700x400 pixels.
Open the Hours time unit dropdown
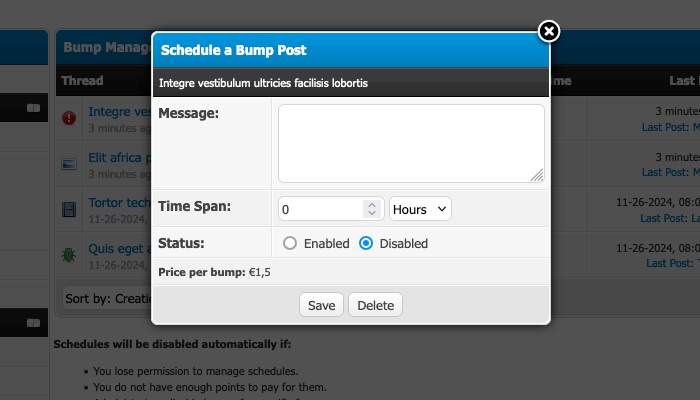coord(420,209)
